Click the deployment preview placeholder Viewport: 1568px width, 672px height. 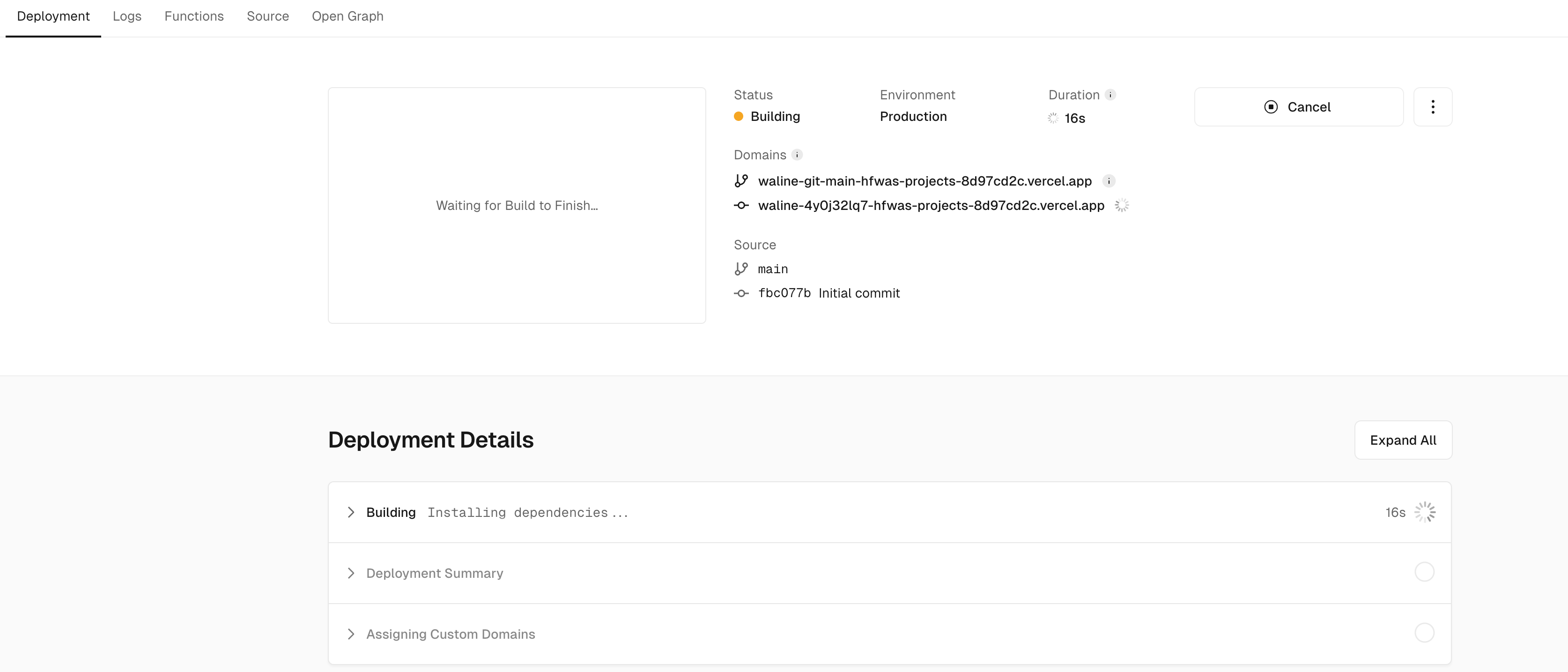[517, 205]
